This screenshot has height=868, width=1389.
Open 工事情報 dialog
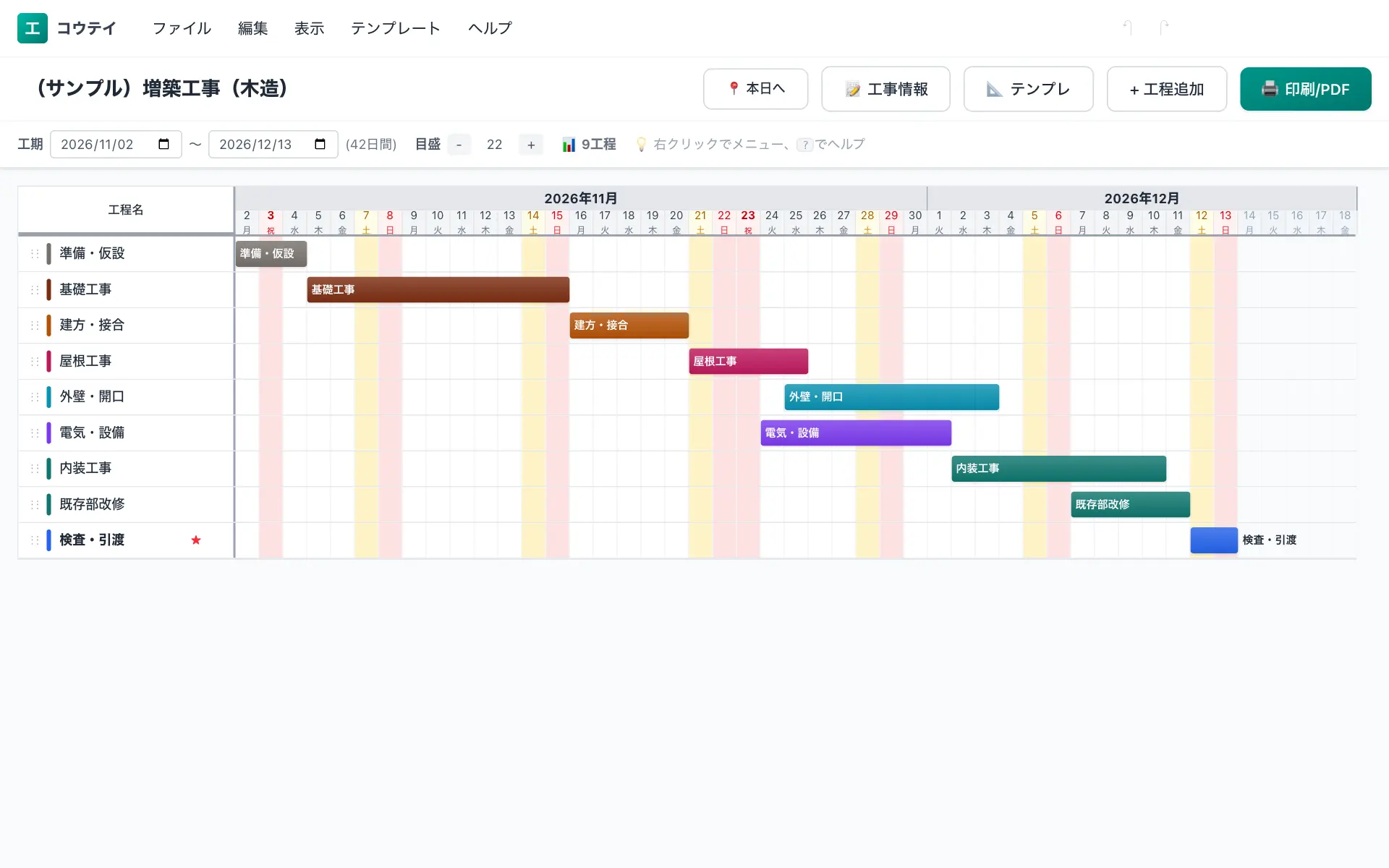click(x=885, y=89)
